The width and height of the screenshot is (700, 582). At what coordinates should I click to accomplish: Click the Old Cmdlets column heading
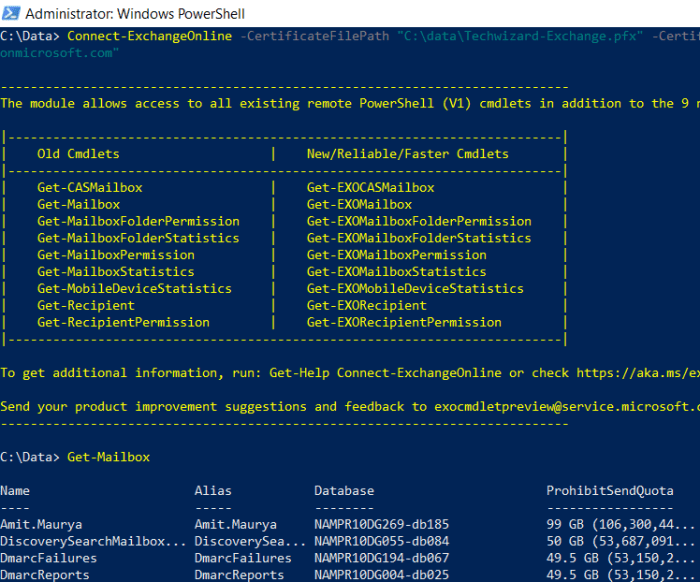point(78,154)
